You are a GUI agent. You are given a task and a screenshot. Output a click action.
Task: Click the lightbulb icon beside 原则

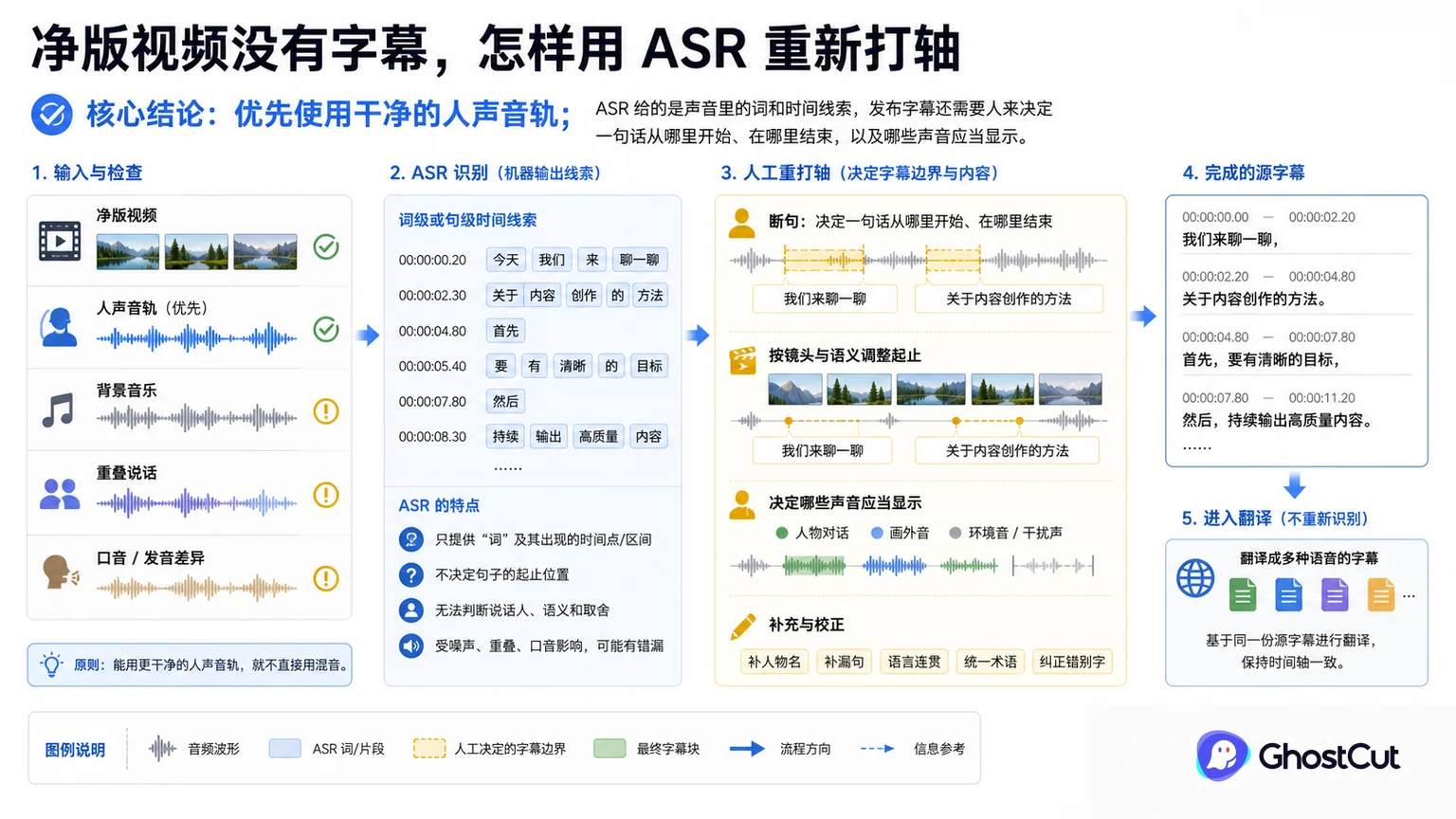pos(51,664)
